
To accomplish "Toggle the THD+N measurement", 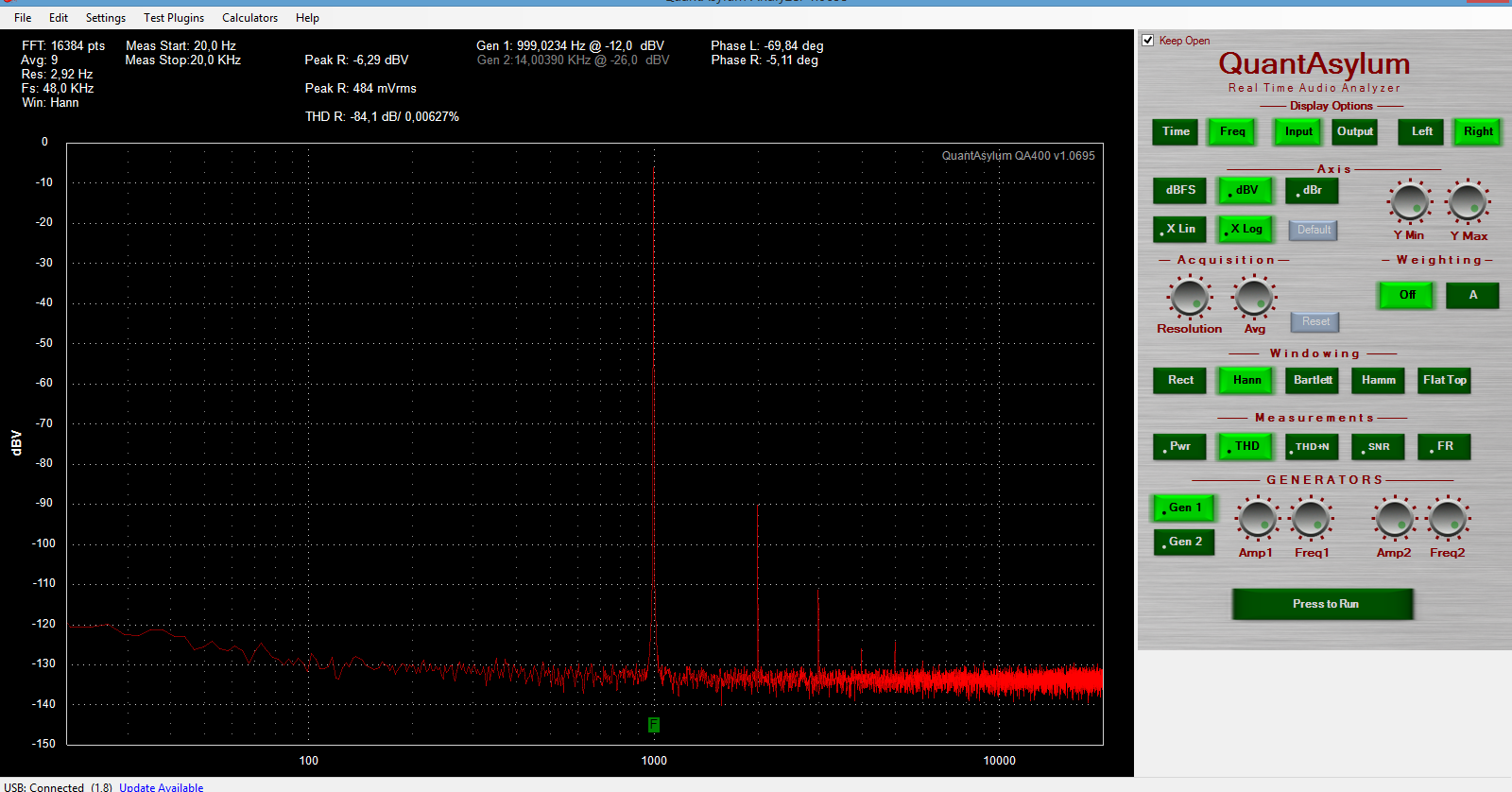I will point(1312,446).
